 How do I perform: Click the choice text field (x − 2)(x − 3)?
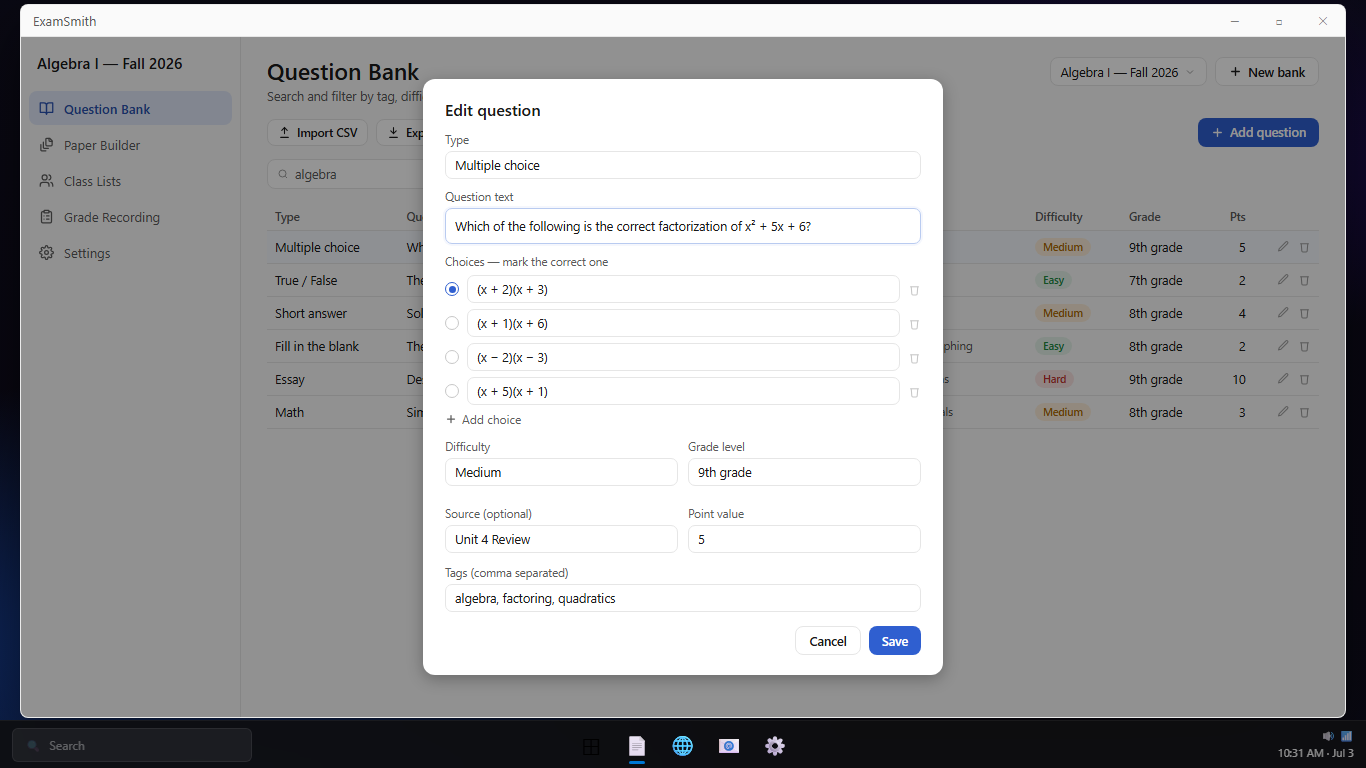pyautogui.click(x=683, y=357)
